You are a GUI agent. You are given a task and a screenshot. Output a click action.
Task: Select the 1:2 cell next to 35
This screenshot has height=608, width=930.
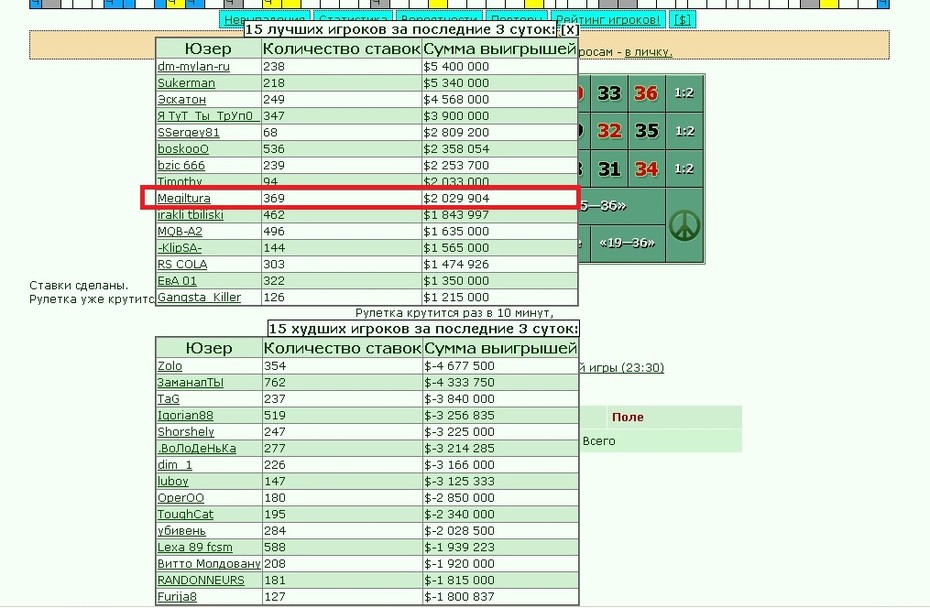pyautogui.click(x=684, y=131)
